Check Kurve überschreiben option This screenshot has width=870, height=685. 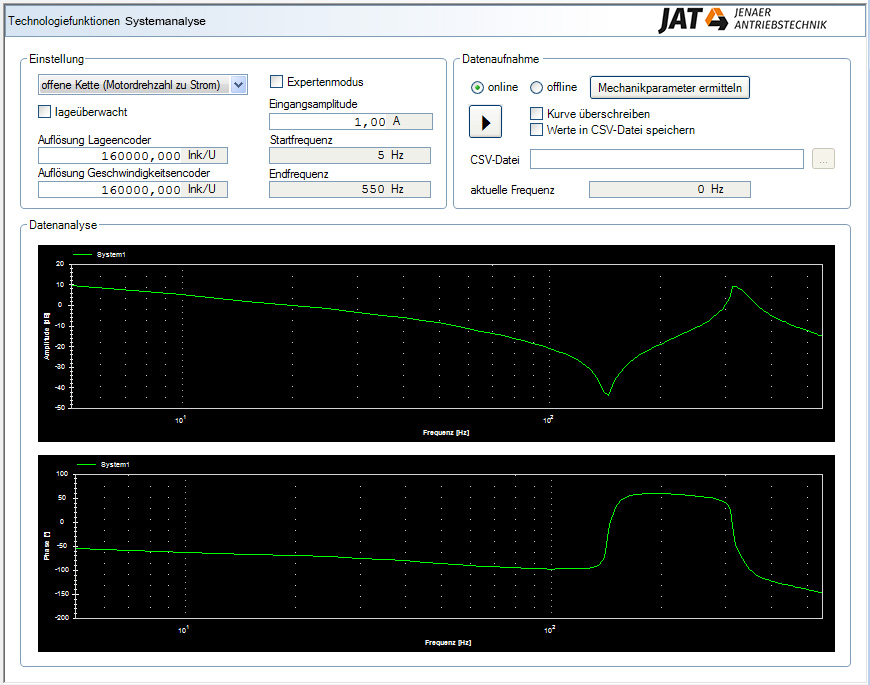tap(537, 114)
